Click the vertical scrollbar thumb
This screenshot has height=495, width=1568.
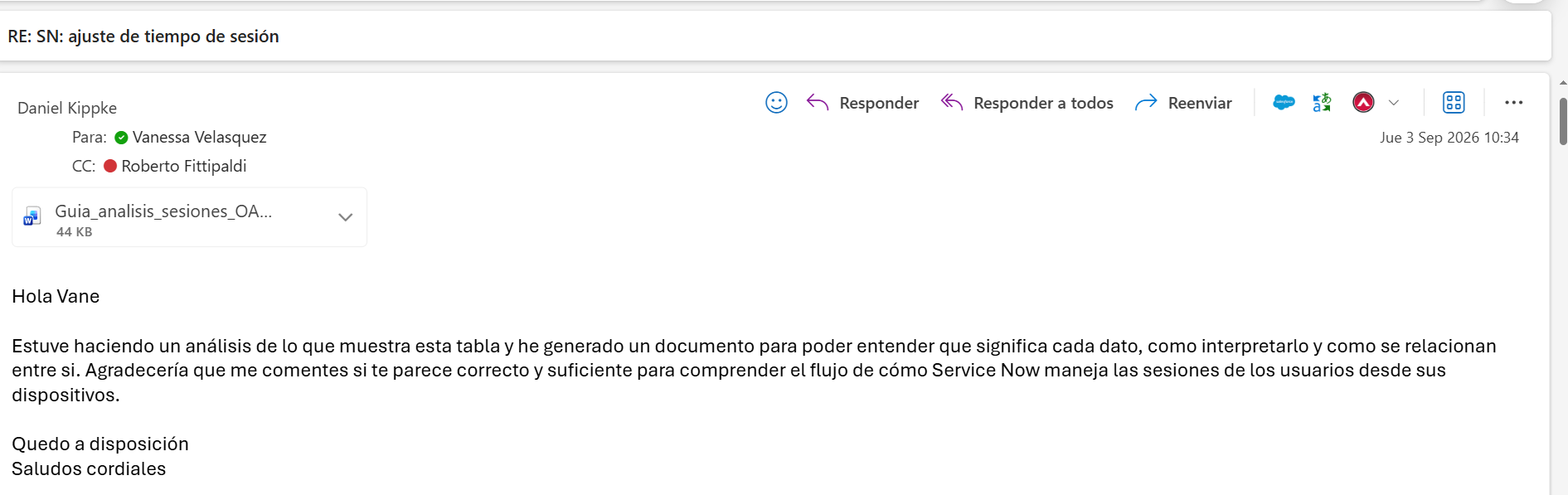click(1563, 121)
